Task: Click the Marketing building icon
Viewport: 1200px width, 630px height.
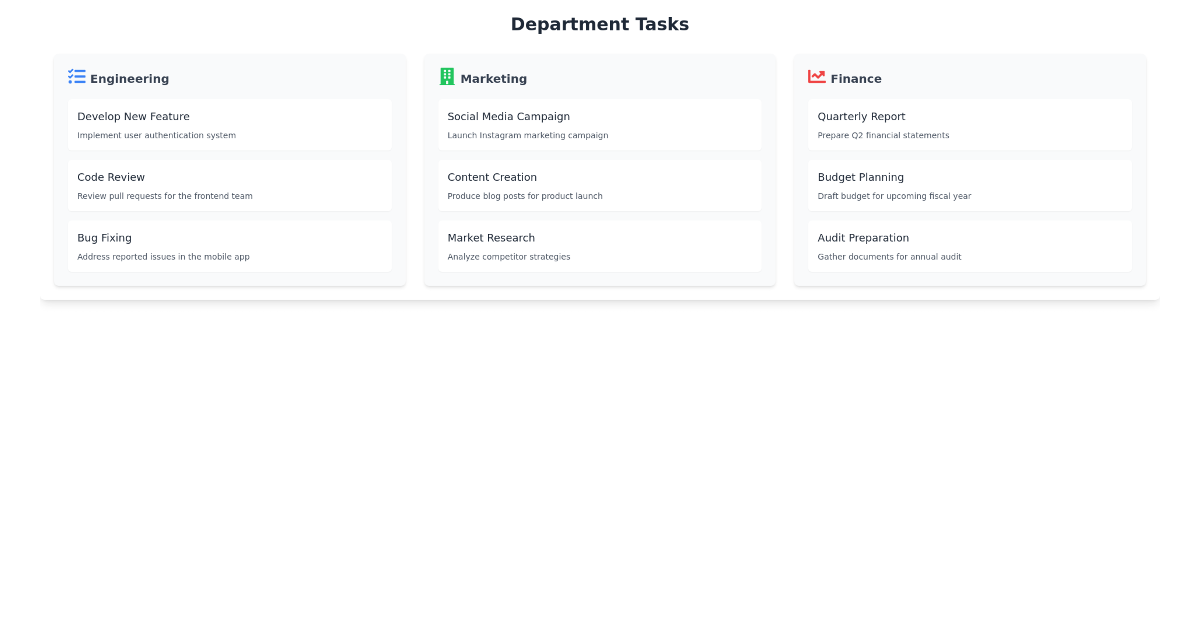Action: click(447, 74)
